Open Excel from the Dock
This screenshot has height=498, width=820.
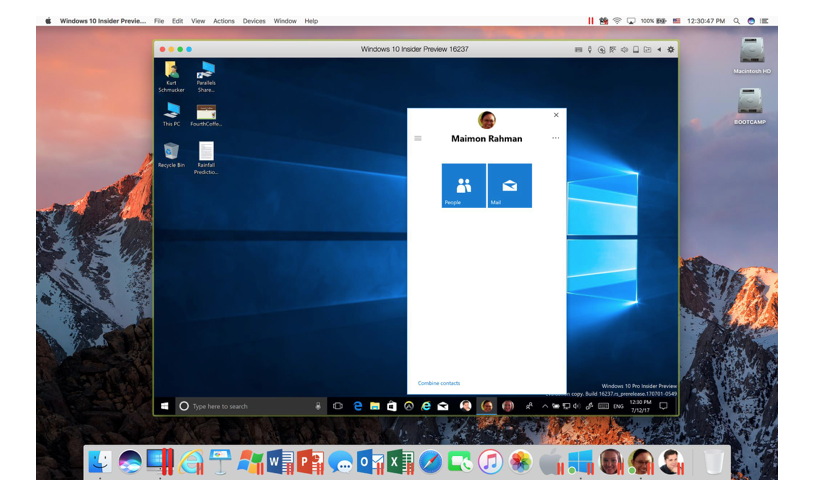[x=400, y=462]
